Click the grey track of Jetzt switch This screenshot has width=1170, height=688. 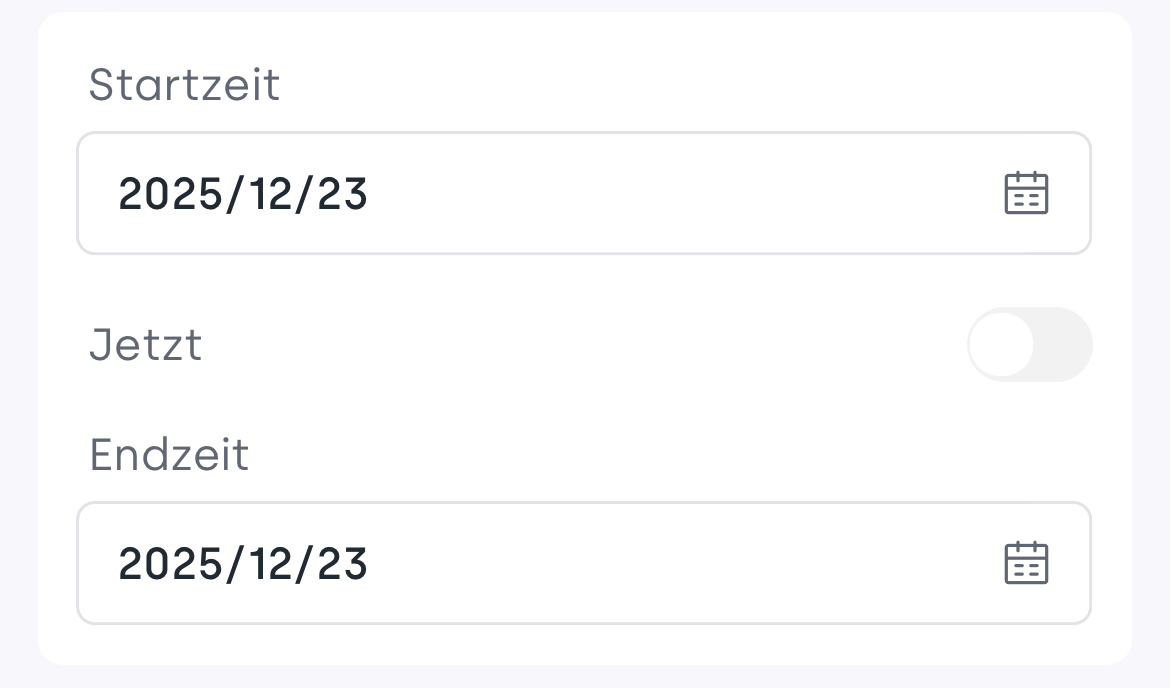(1064, 344)
